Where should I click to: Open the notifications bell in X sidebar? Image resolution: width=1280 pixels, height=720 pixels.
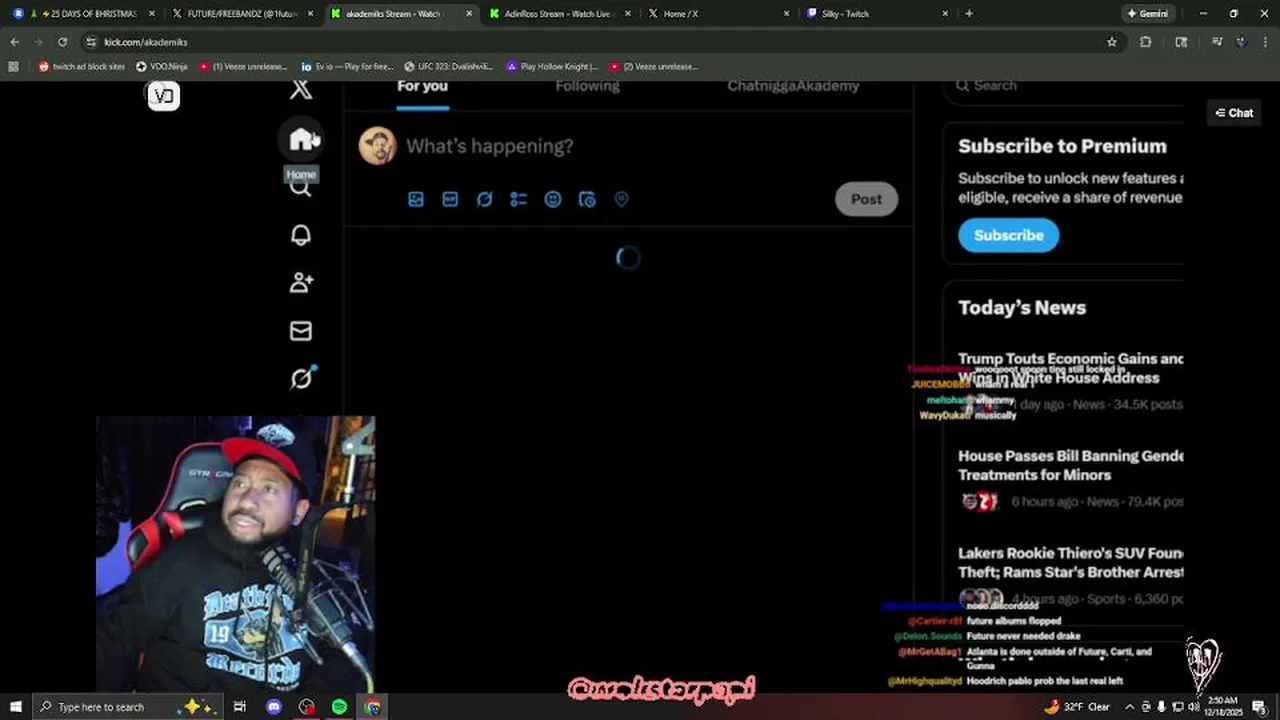coord(301,235)
